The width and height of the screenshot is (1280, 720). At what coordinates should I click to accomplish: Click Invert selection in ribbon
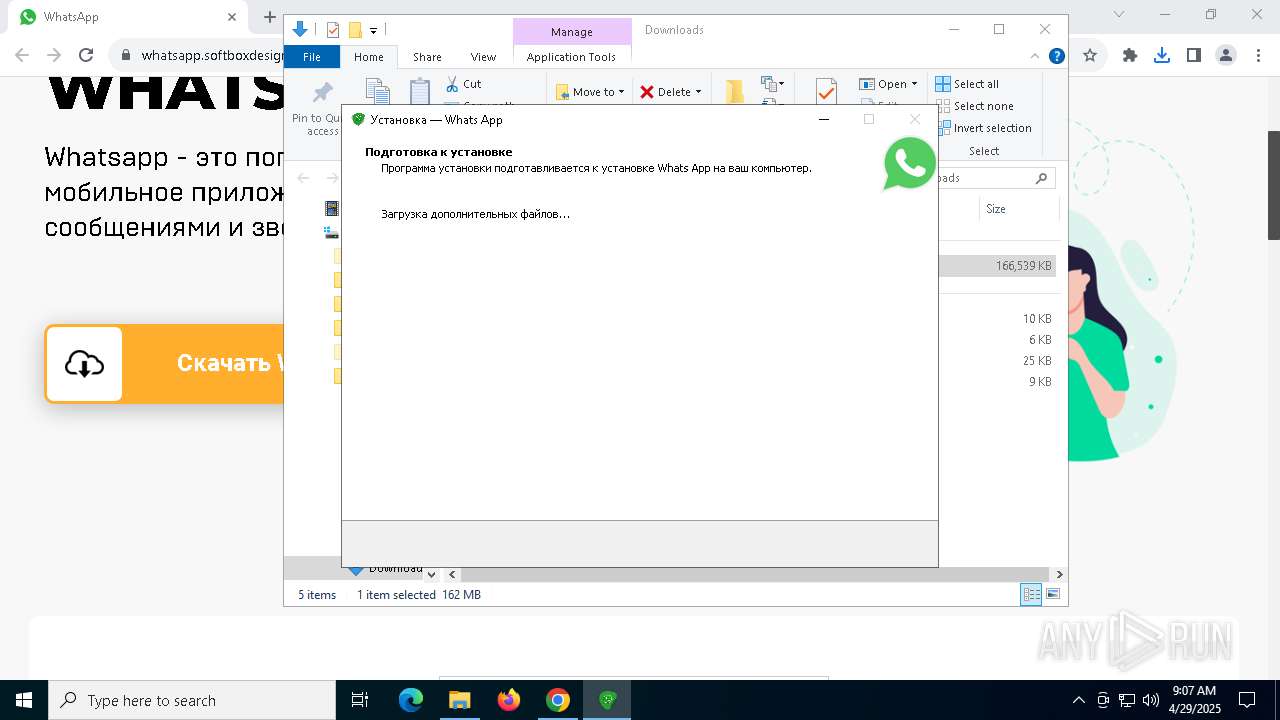click(983, 128)
